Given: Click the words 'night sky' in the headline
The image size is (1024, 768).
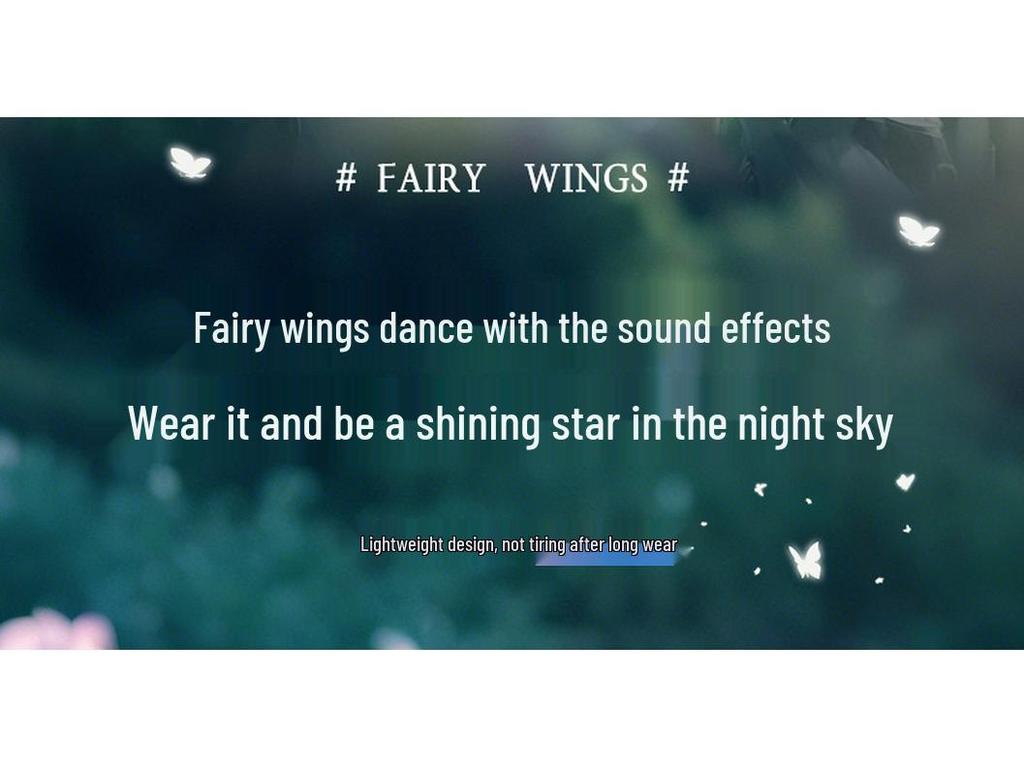Looking at the screenshot, I should pyautogui.click(x=815, y=425).
